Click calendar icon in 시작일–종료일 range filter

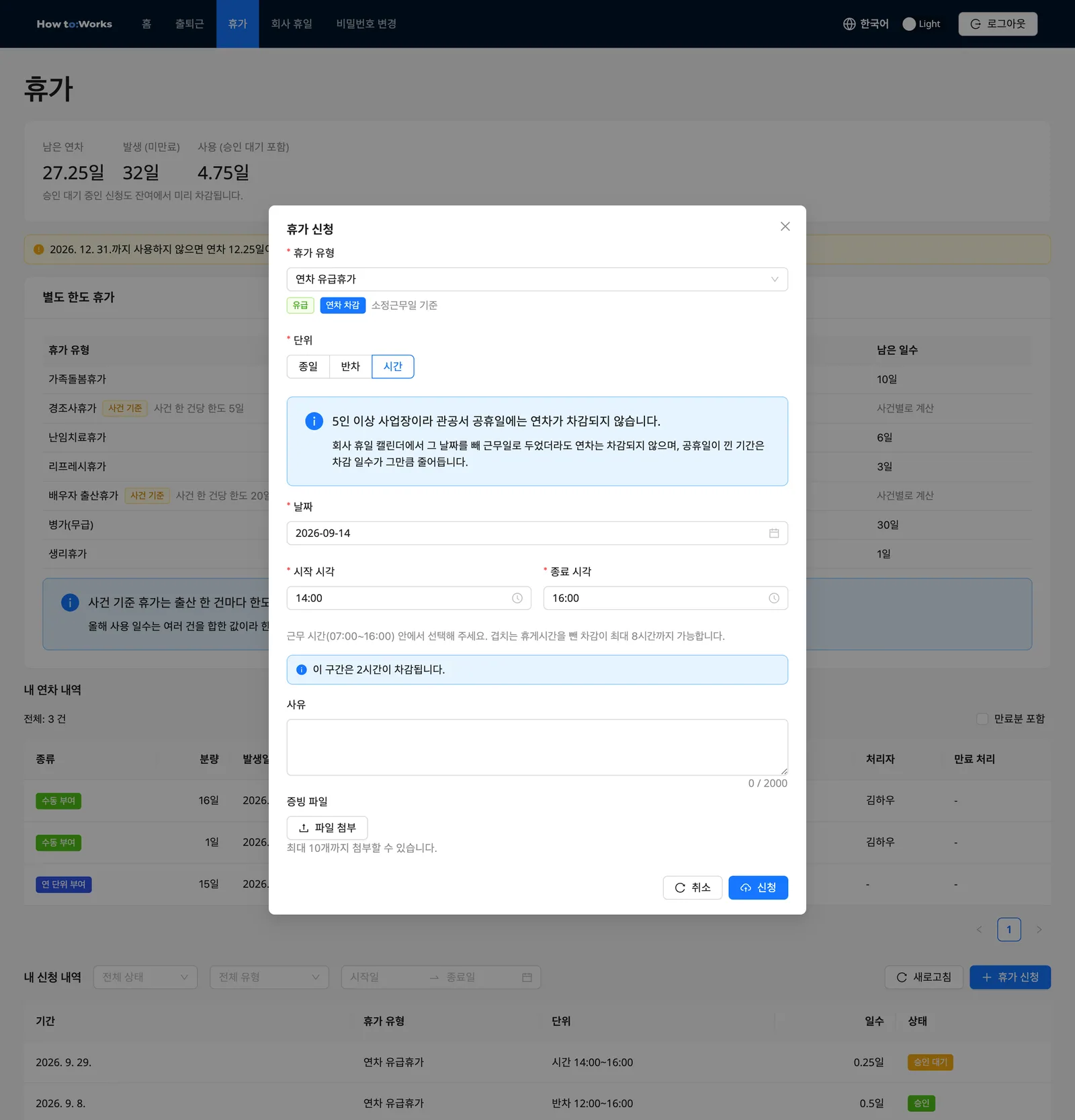(x=527, y=977)
